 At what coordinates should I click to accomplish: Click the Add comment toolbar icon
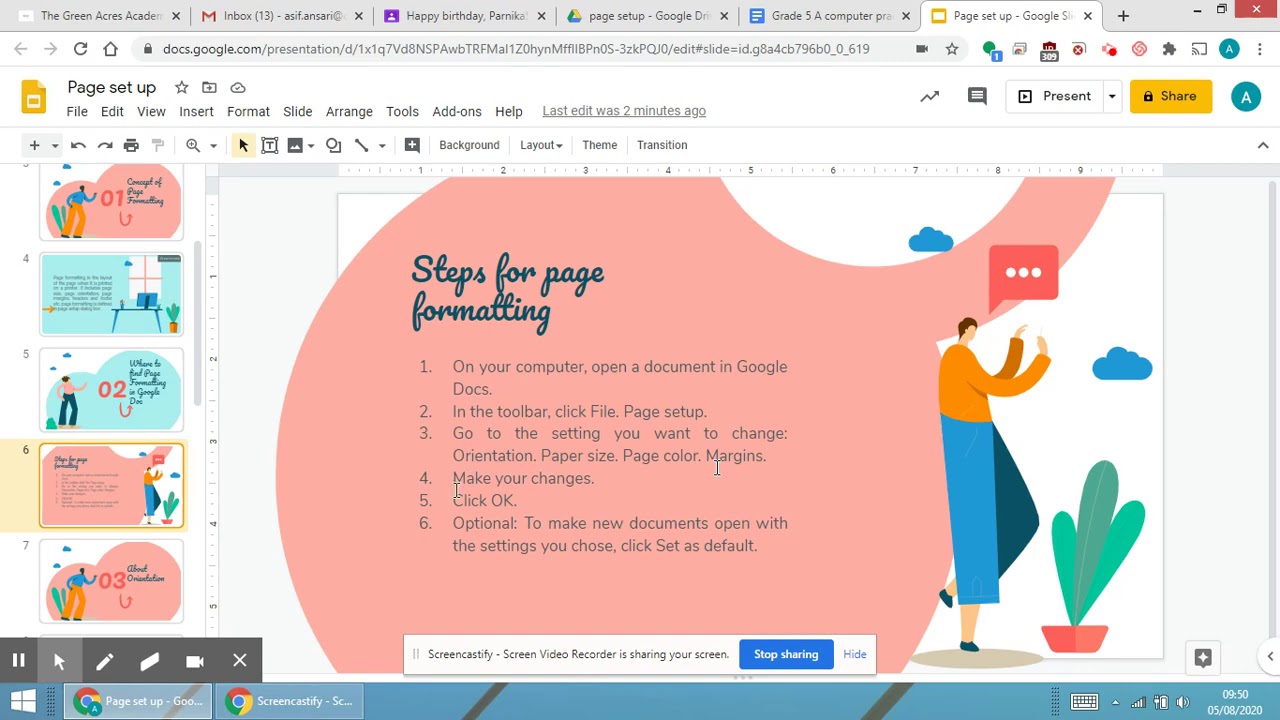tap(412, 145)
